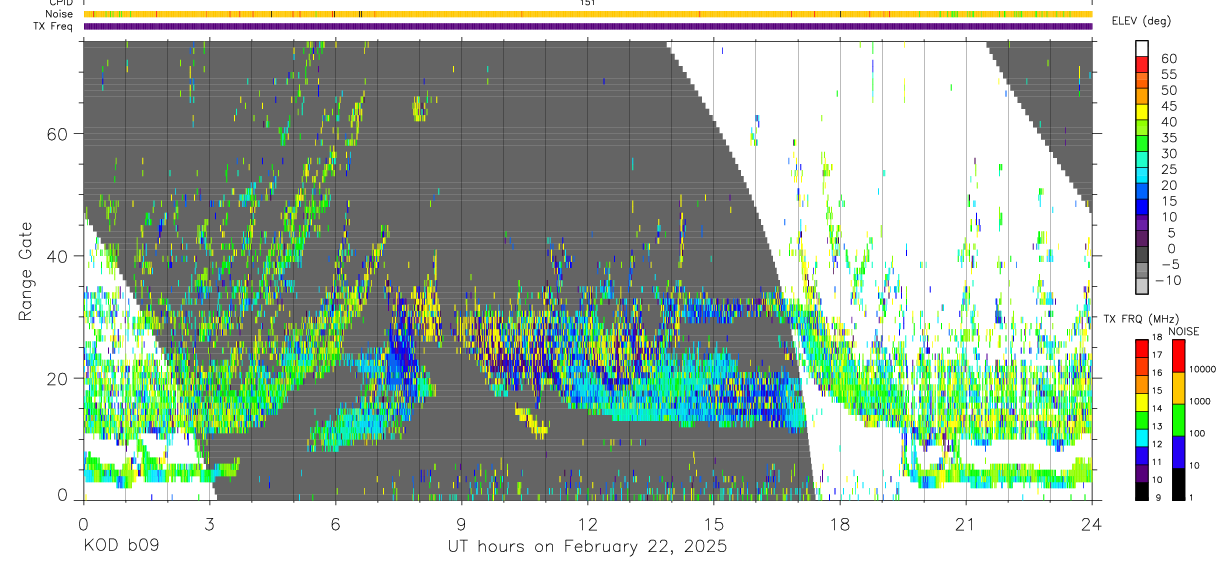Click the orange Noise strip bar
This screenshot has width=1228, height=567.
pyautogui.click(x=587, y=14)
